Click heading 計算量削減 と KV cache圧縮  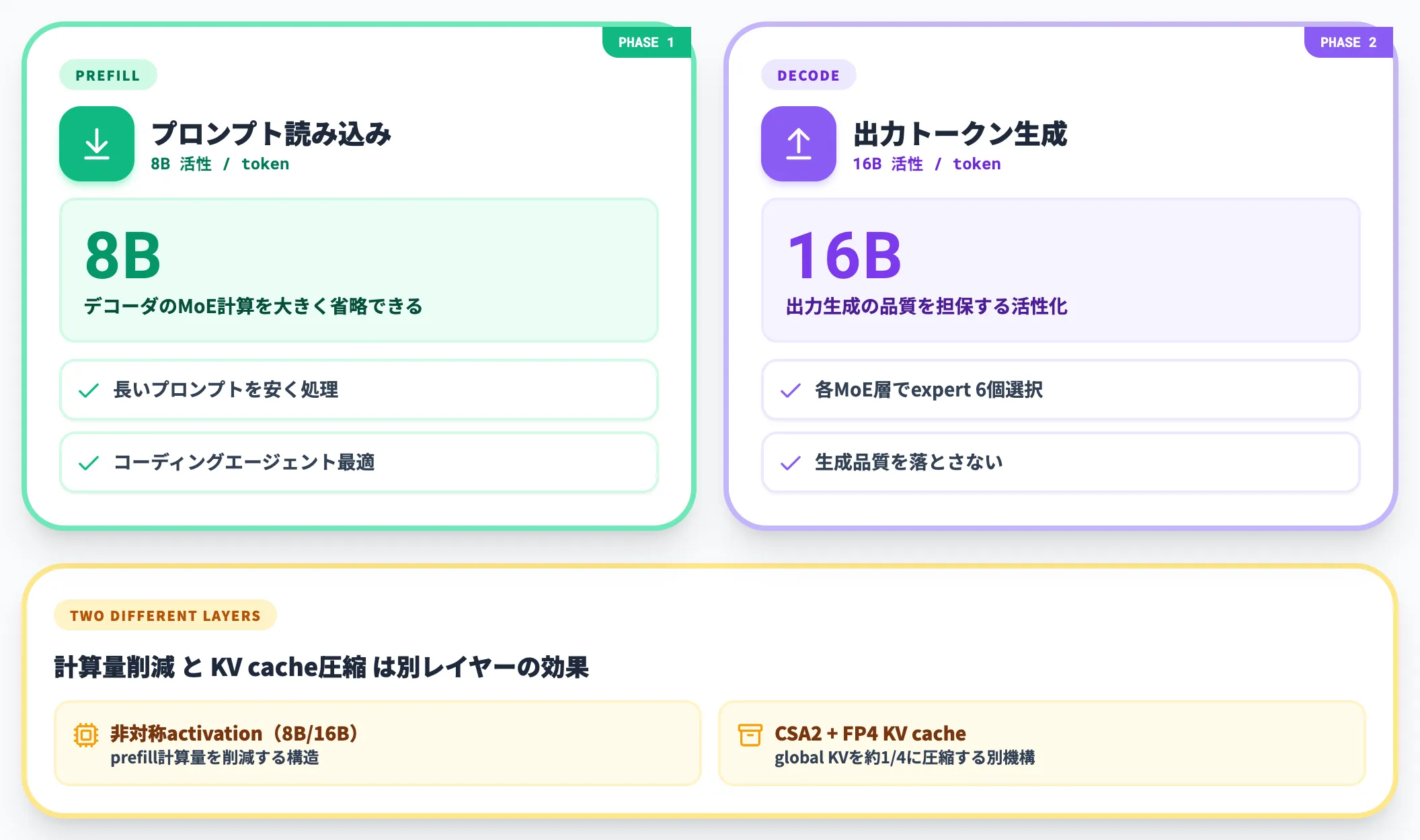[321, 667]
